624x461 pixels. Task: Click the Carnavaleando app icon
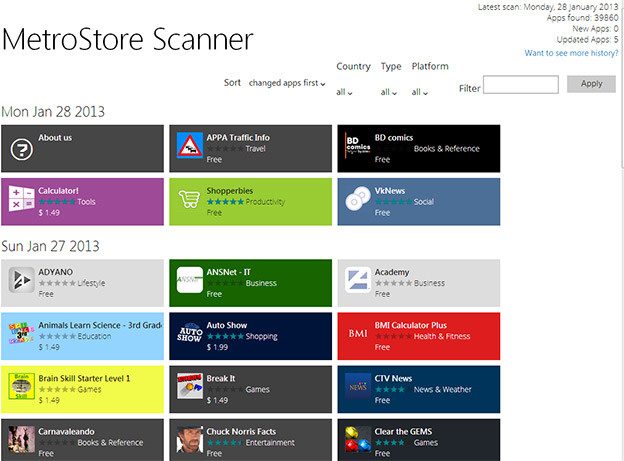[21, 439]
